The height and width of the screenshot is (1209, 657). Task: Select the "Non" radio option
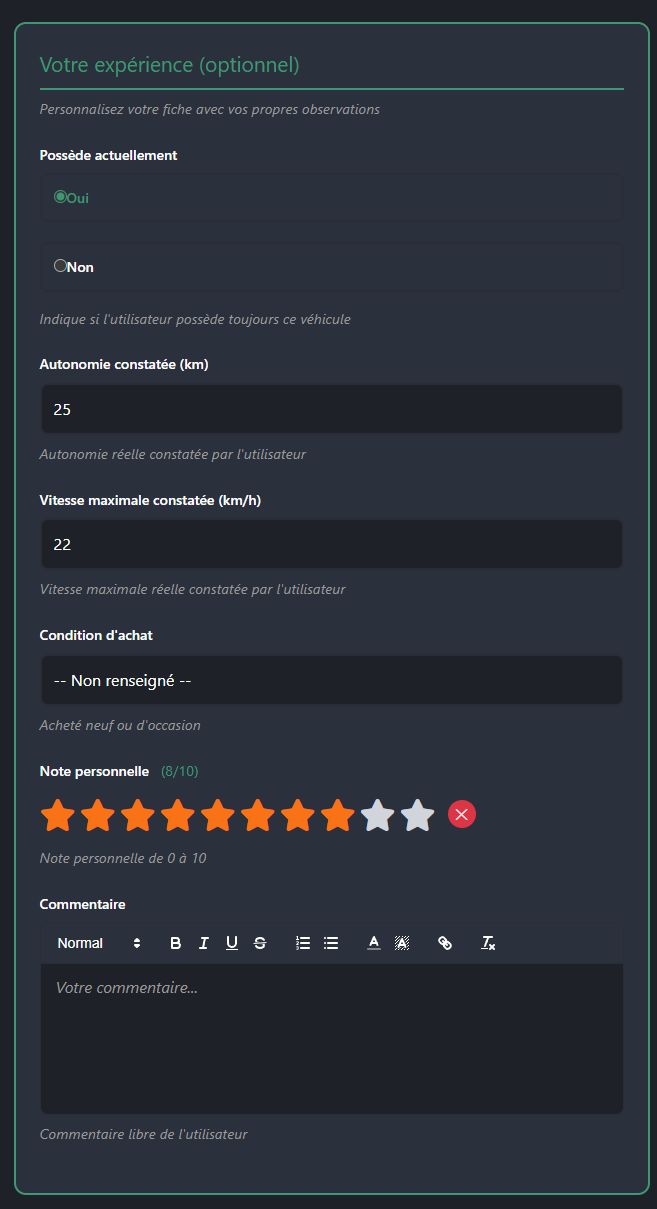[60, 266]
